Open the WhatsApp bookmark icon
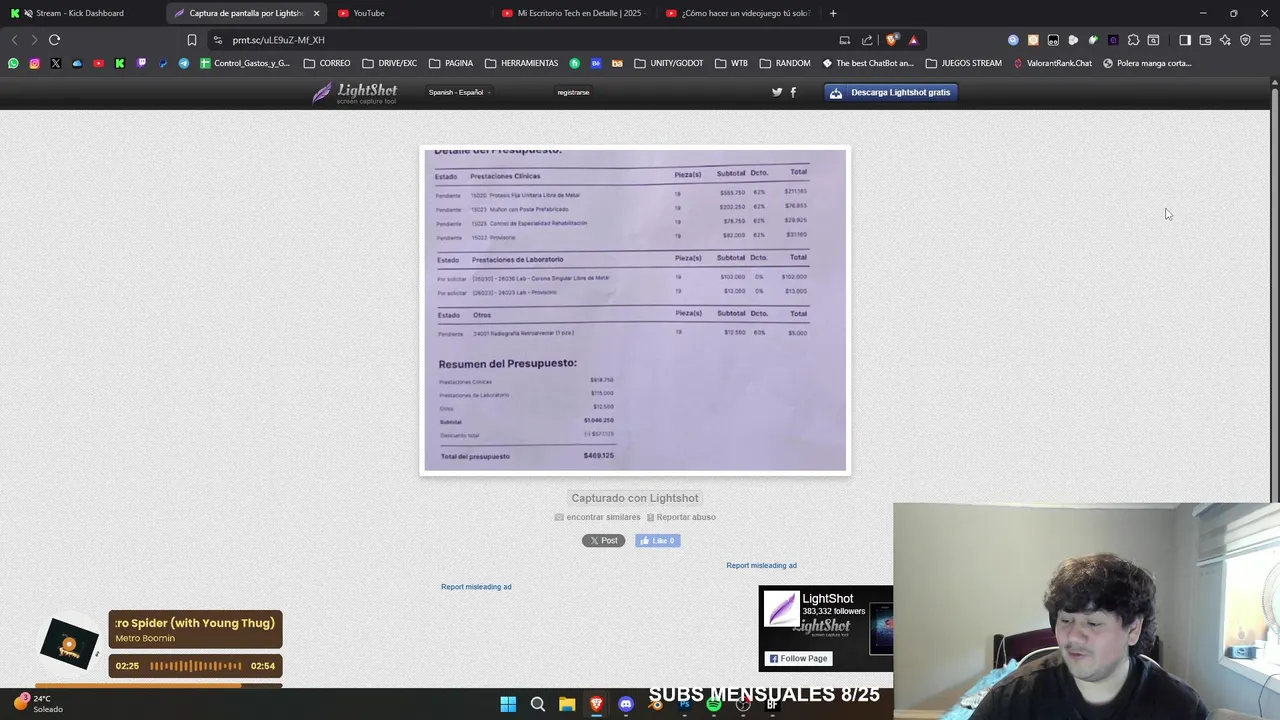Screen dimensions: 1280x720 [13, 63]
